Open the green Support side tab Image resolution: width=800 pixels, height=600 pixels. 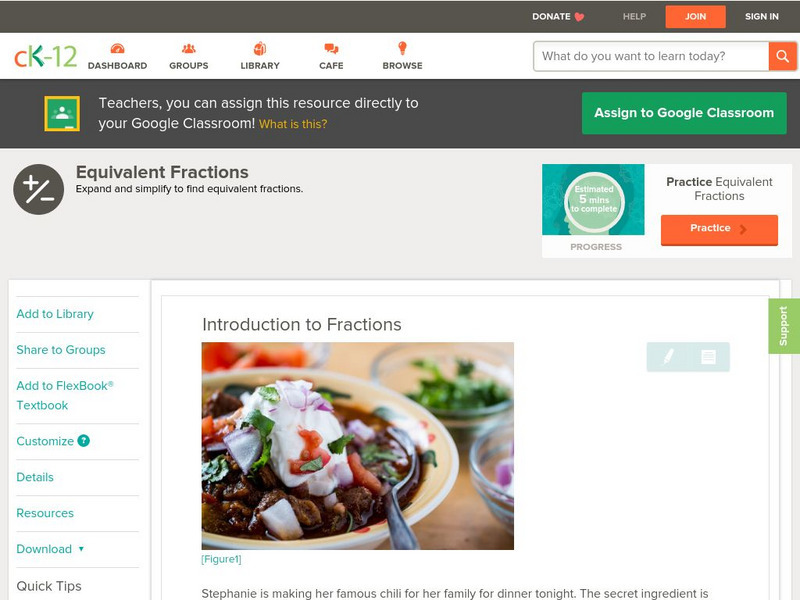784,326
